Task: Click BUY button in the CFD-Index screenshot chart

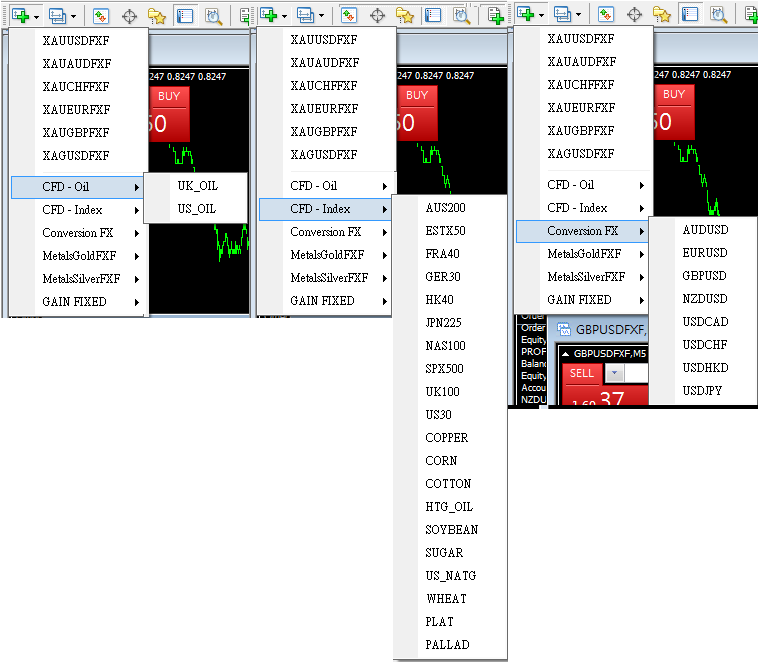Action: [x=417, y=114]
